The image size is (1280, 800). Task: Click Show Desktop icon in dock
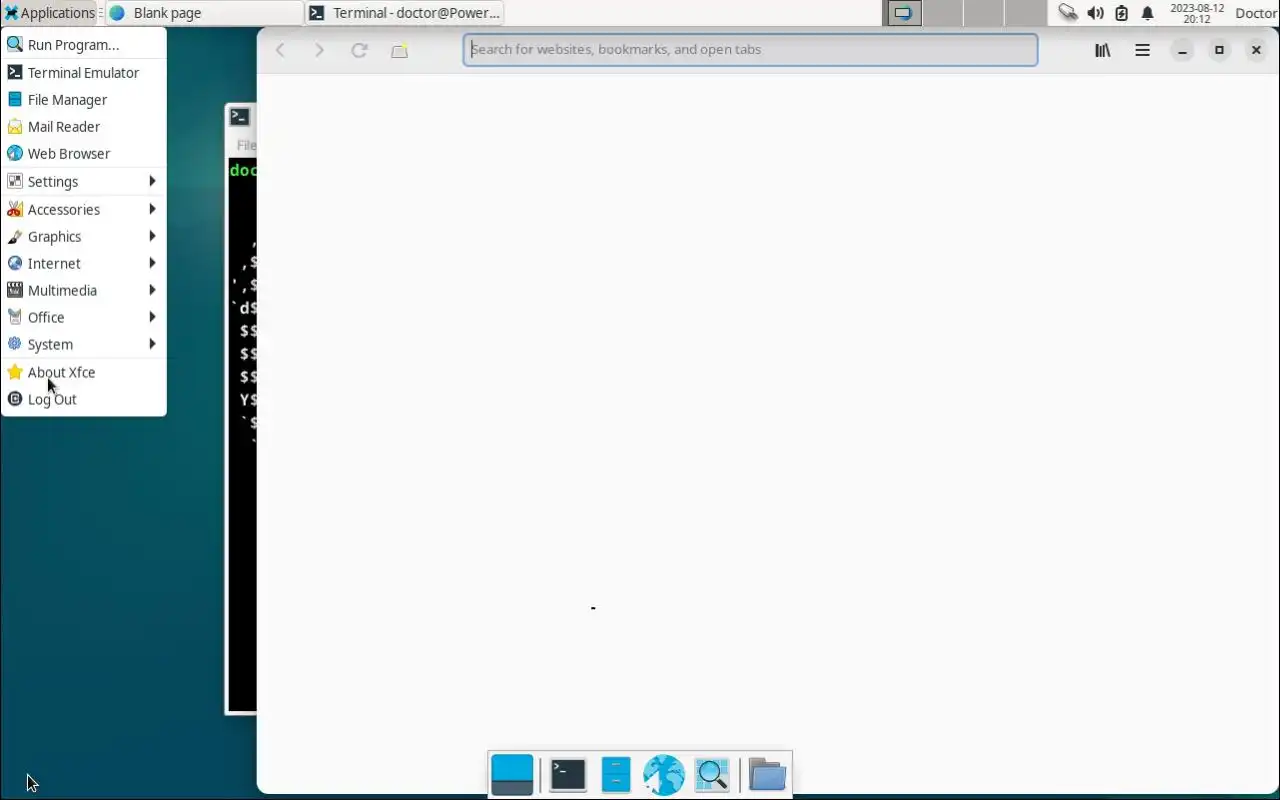(x=512, y=774)
